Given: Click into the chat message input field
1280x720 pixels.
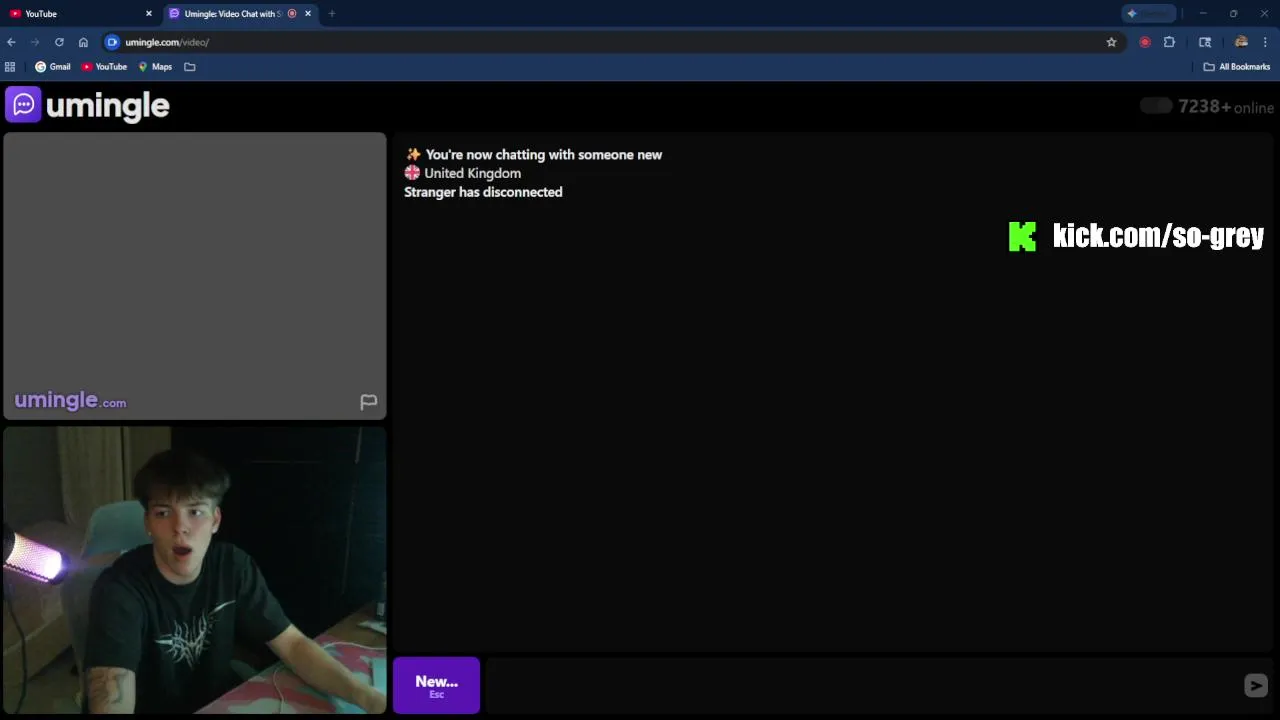Looking at the screenshot, I should click(x=862, y=685).
